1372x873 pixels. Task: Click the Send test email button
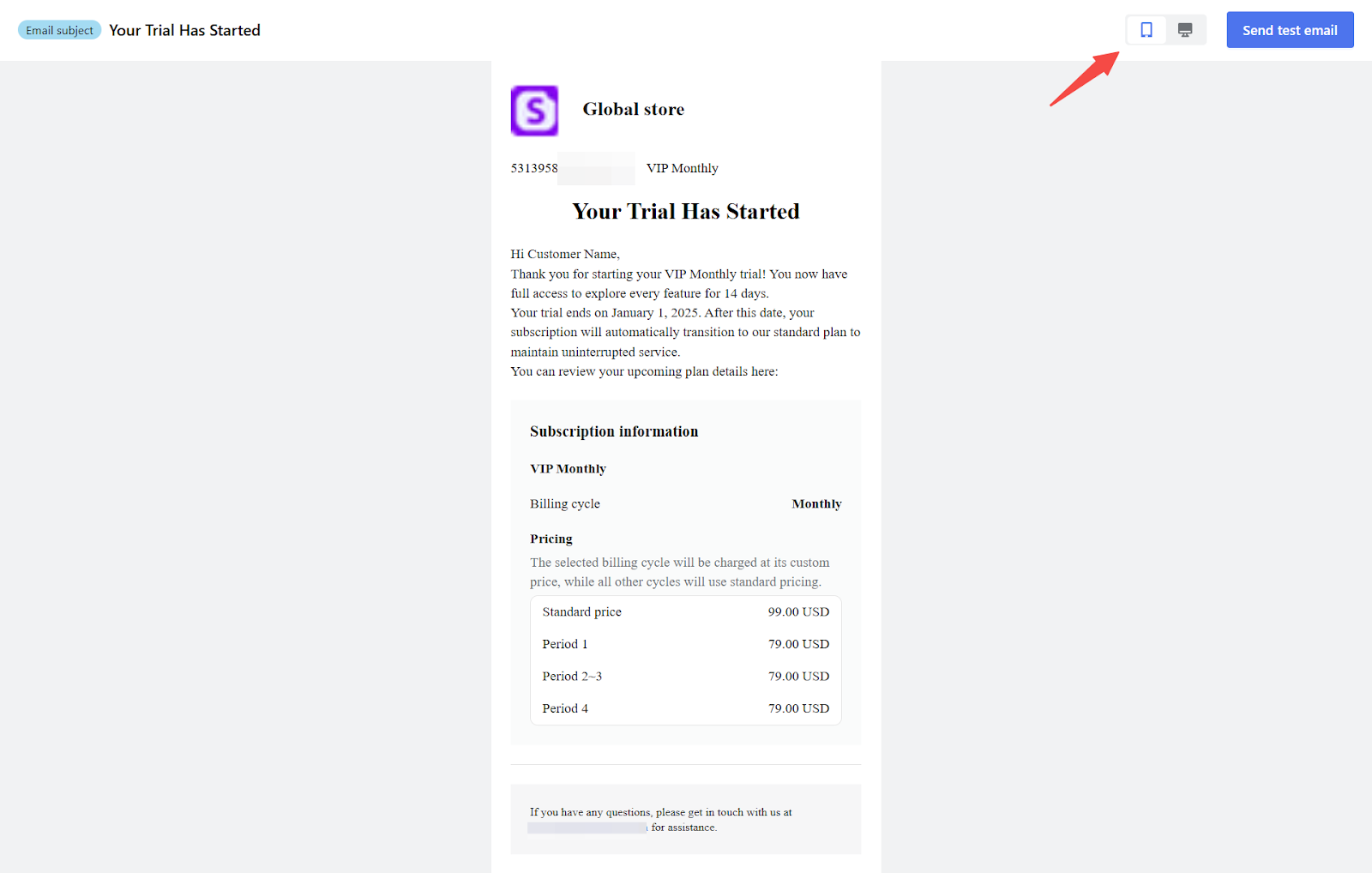coord(1290,30)
